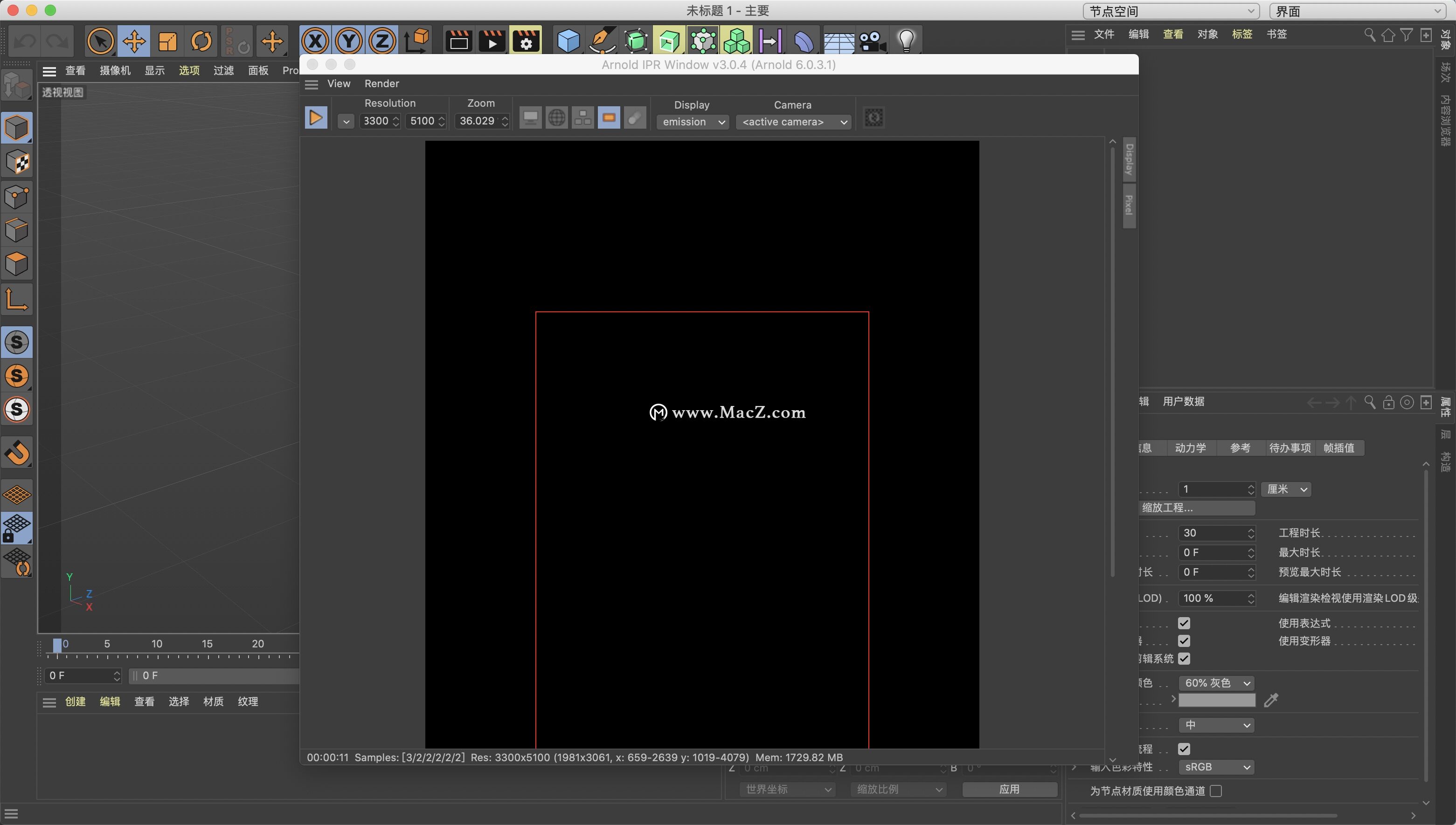Open 节点空间 dropdown in title bar
Screen dimensions: 1456x825
point(1171,11)
